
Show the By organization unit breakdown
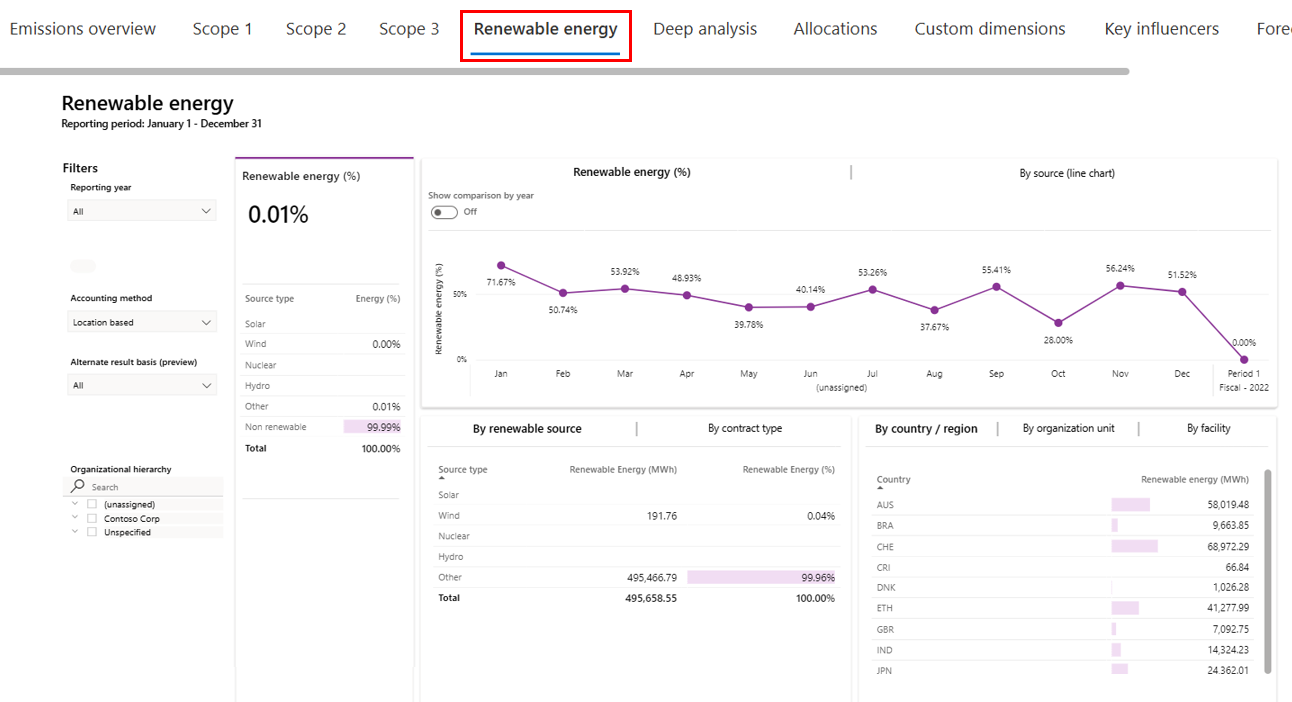[1070, 428]
